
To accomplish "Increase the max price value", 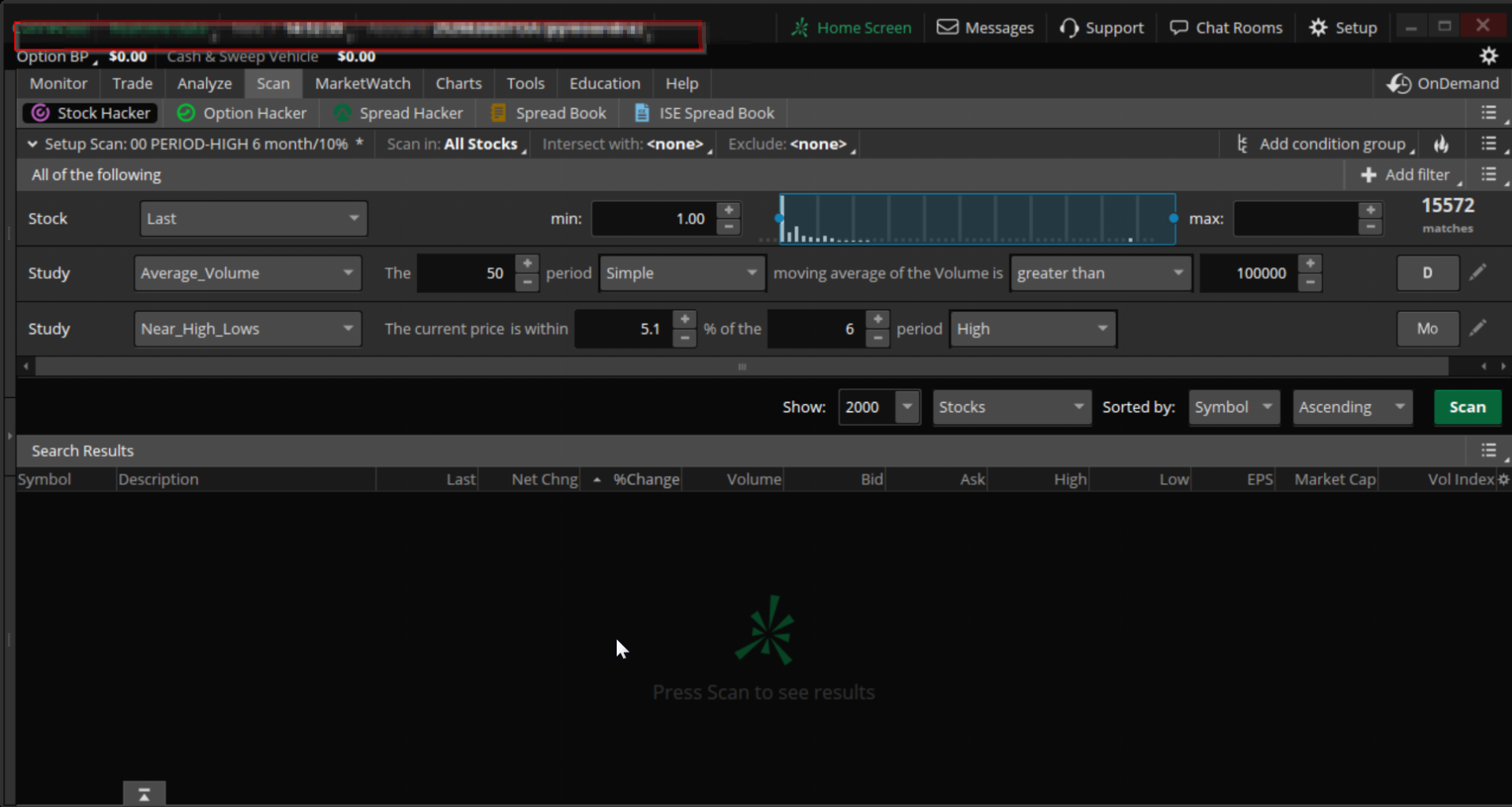I will (x=1370, y=210).
